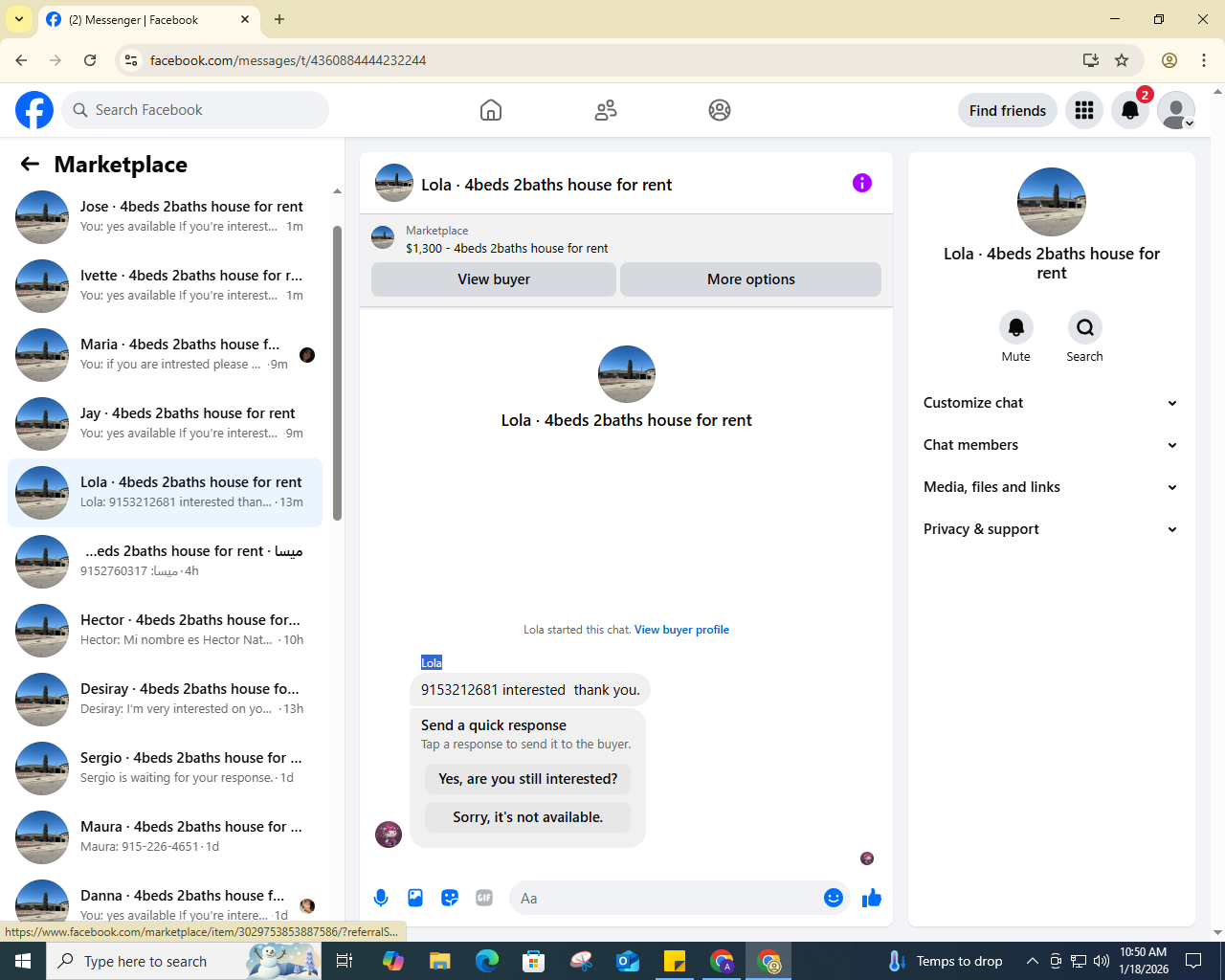Open a new browser tab

click(x=279, y=19)
